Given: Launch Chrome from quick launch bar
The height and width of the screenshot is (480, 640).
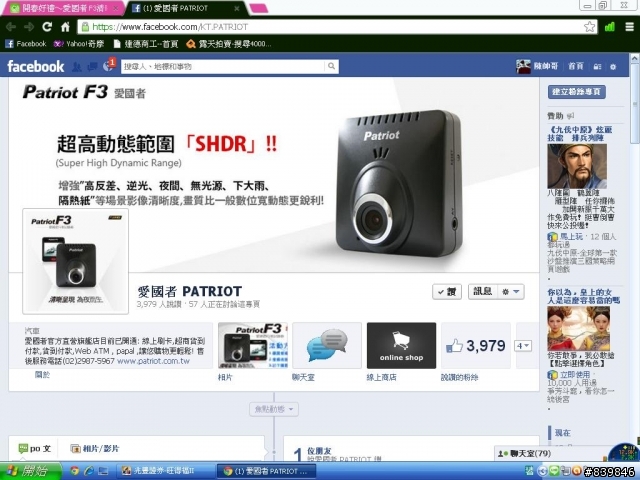Looking at the screenshot, I should [74, 471].
